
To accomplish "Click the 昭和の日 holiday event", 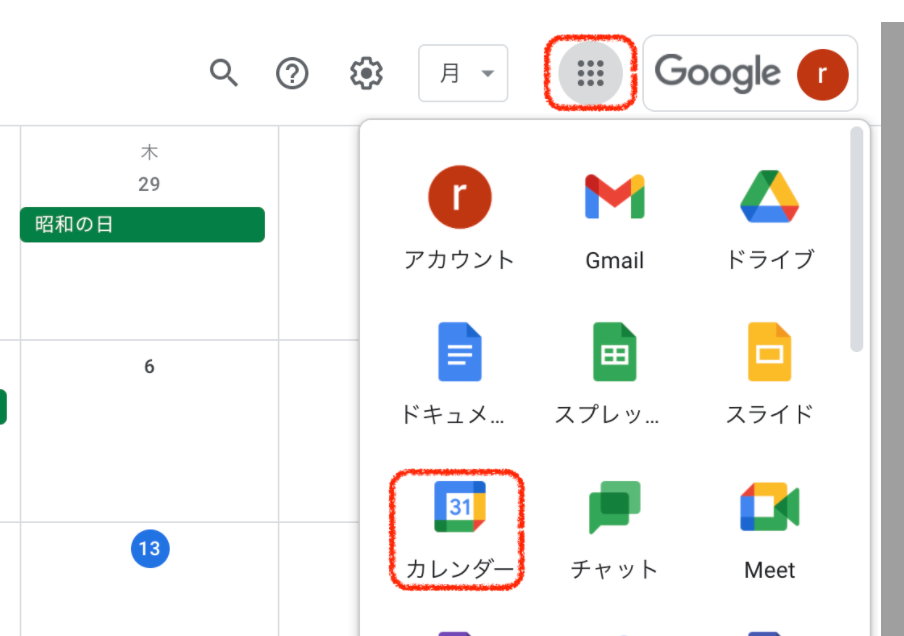I will (142, 225).
